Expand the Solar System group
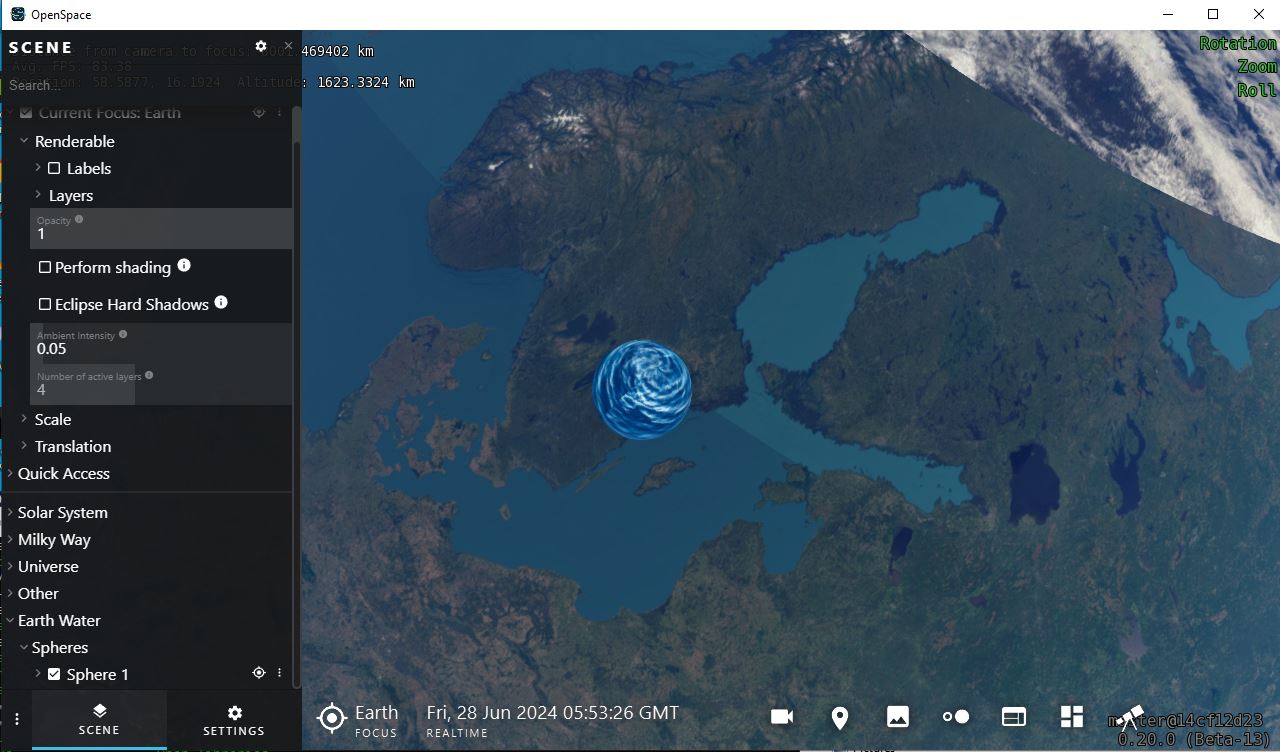 coord(10,512)
